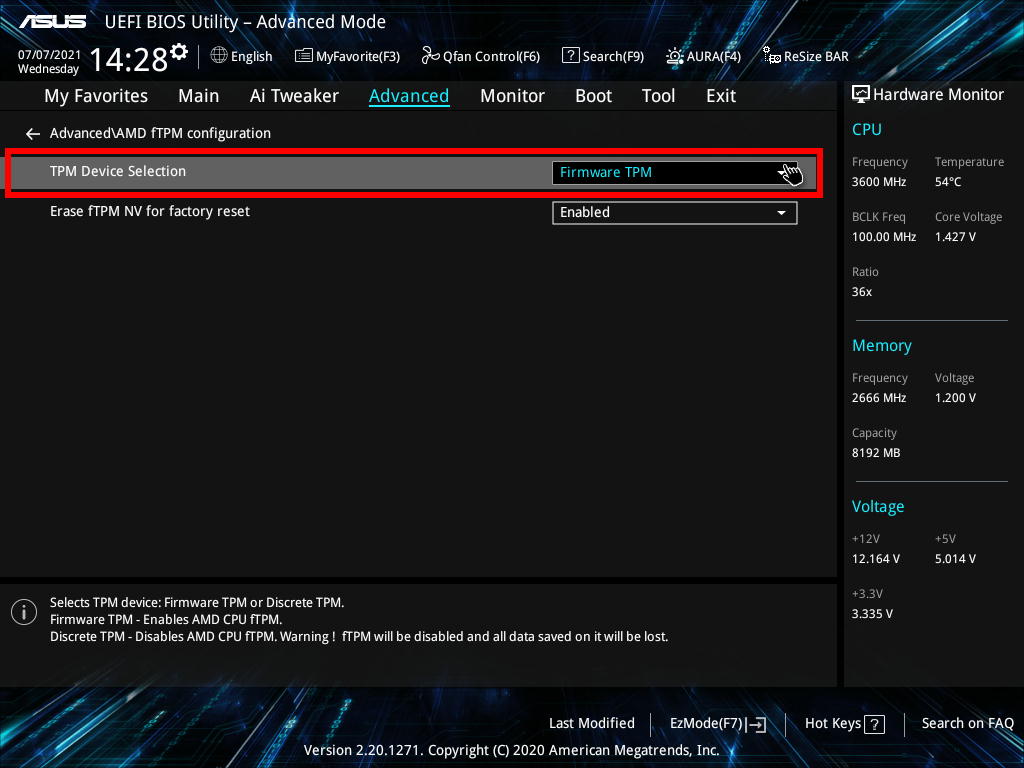Open MyFavorite(F3) list
1024x768 pixels.
click(347, 56)
